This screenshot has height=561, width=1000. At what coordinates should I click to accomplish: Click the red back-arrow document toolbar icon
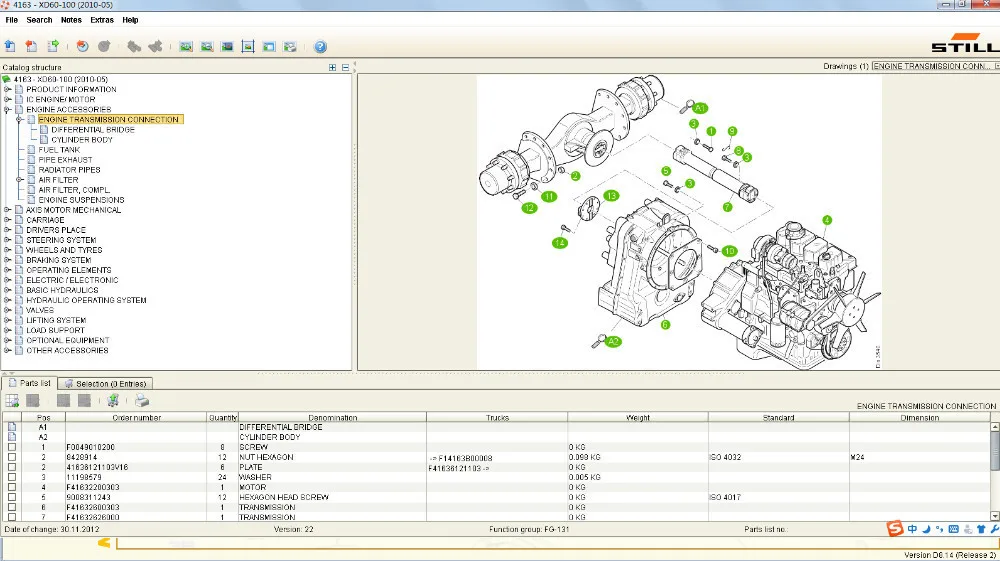(31, 46)
